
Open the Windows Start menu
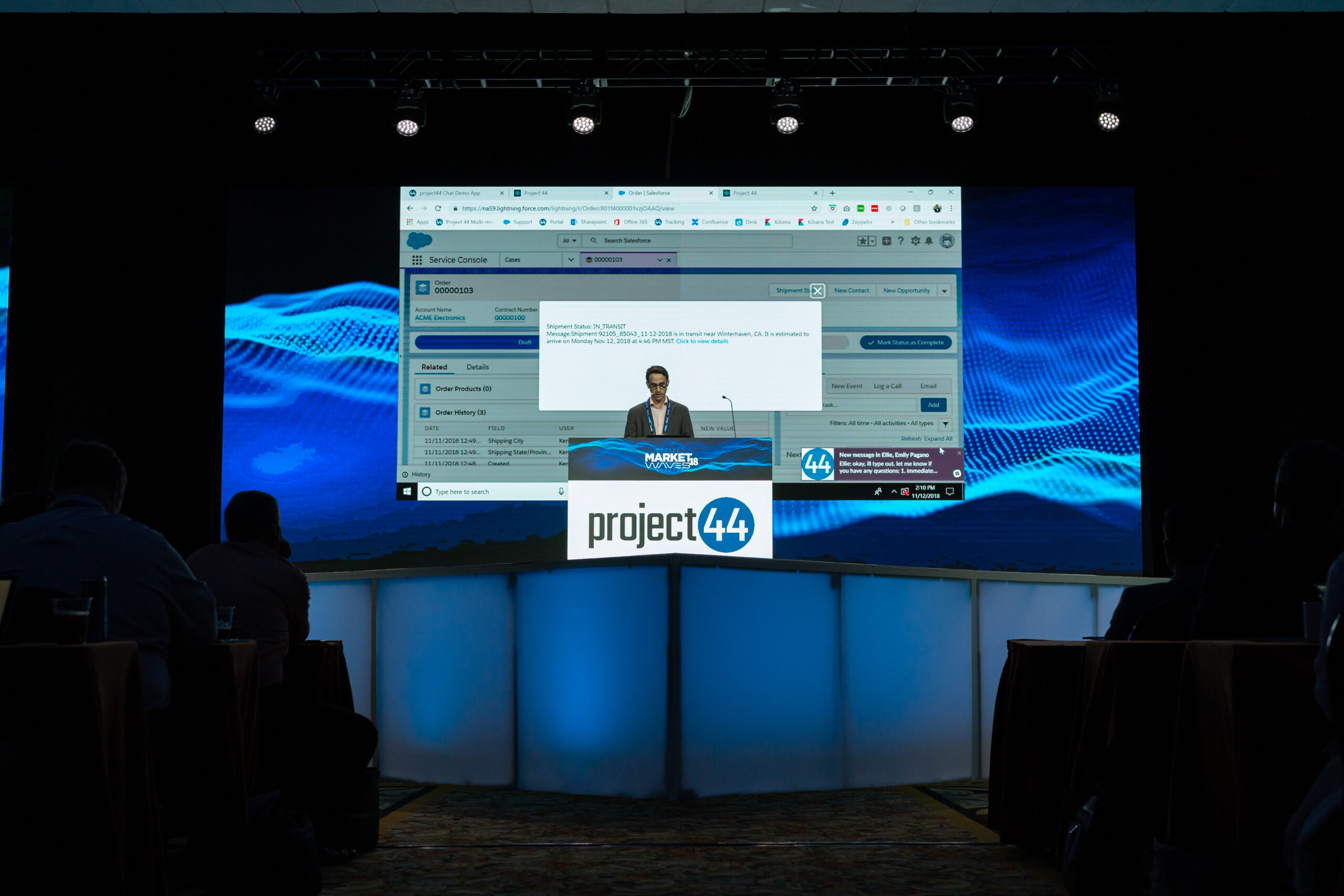pyautogui.click(x=407, y=491)
